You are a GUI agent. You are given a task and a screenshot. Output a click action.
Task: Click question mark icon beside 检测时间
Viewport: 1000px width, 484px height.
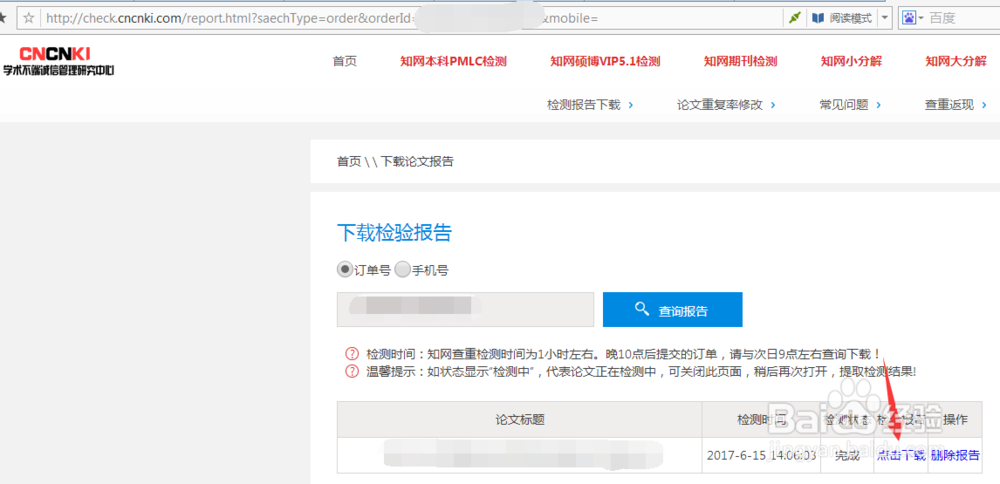click(x=352, y=353)
